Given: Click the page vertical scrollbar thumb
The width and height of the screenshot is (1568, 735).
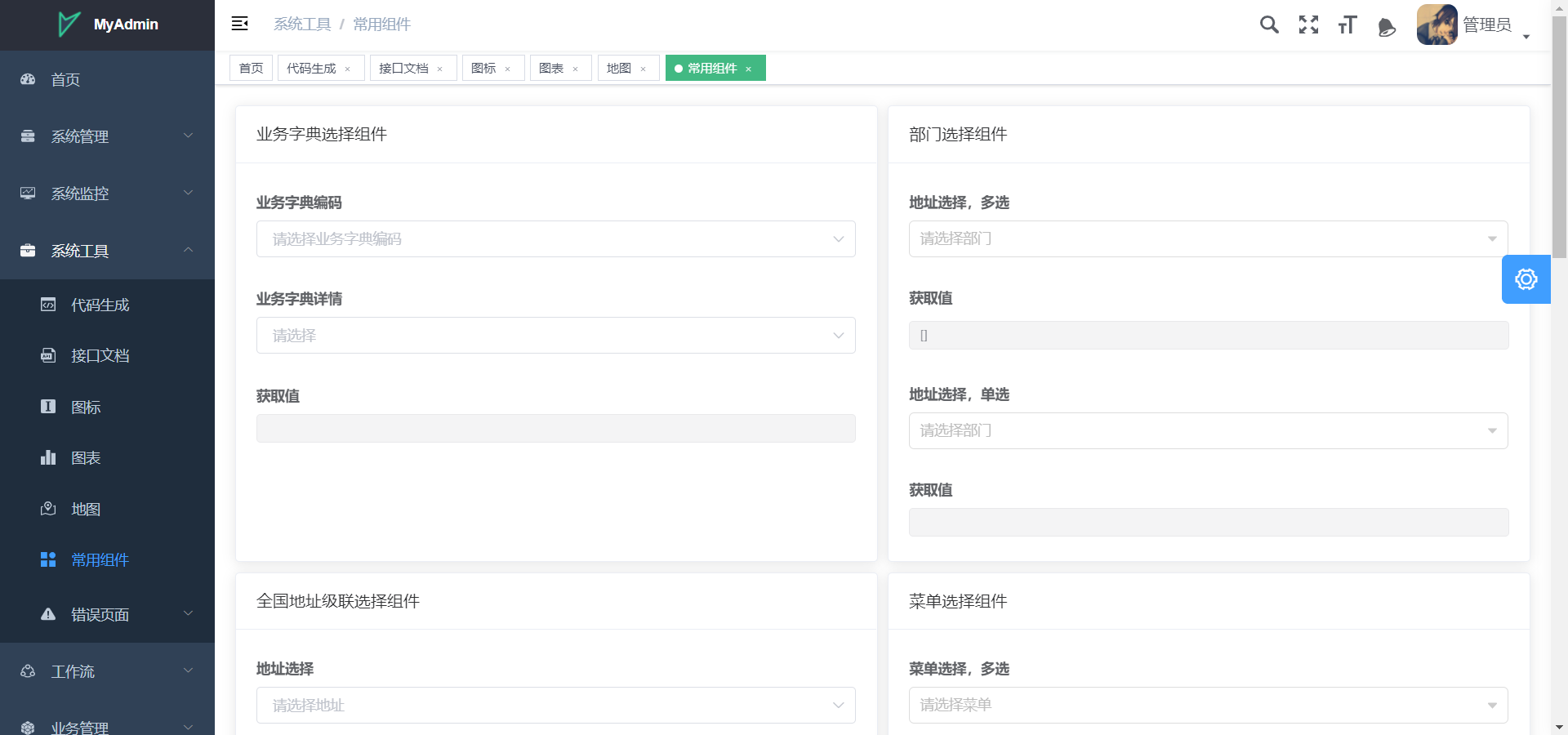Looking at the screenshot, I should [1559, 136].
